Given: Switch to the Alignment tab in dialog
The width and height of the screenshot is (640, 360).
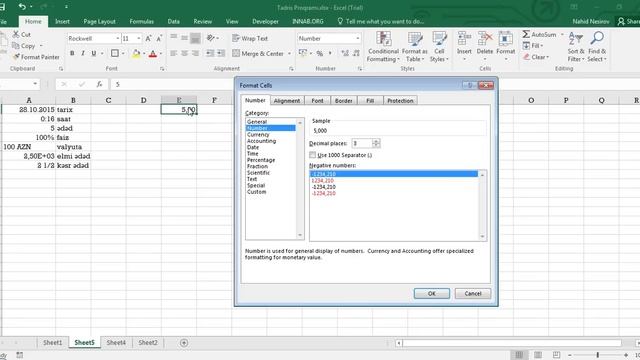Looking at the screenshot, I should pos(287,100).
